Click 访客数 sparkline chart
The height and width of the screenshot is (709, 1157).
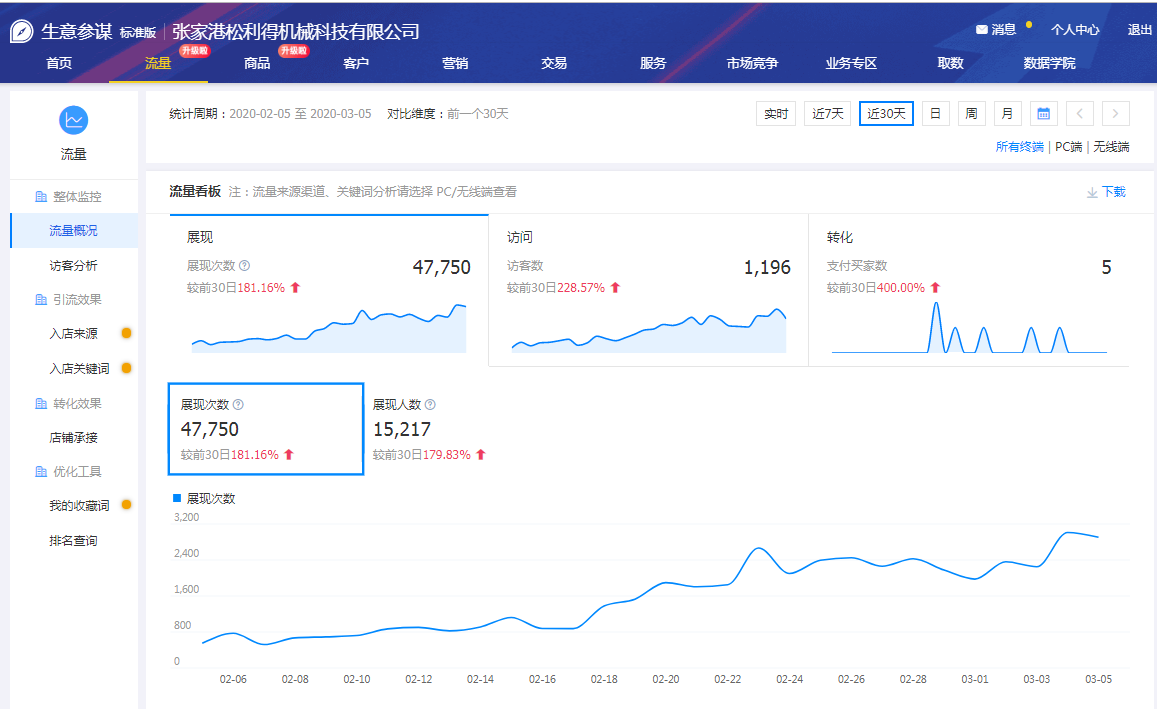tap(649, 331)
